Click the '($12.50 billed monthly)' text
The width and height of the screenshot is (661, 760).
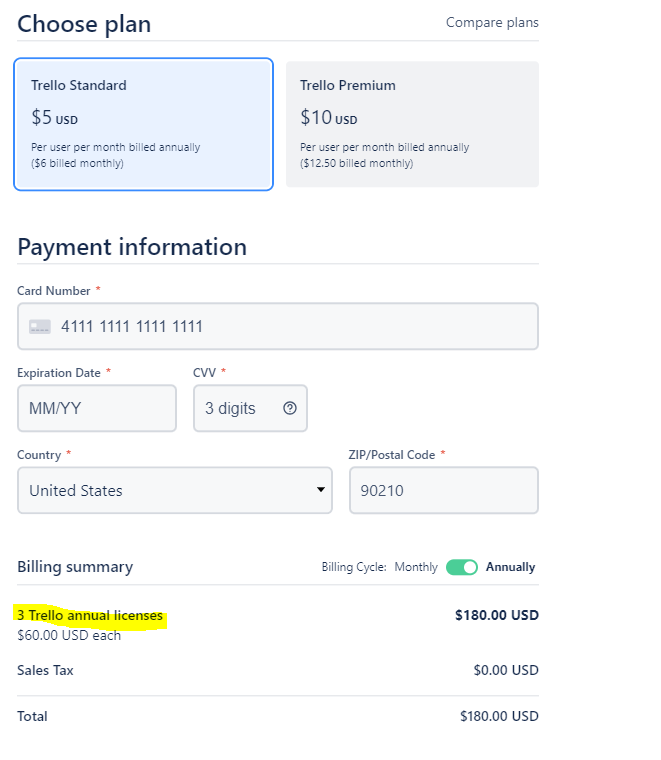[x=357, y=163]
